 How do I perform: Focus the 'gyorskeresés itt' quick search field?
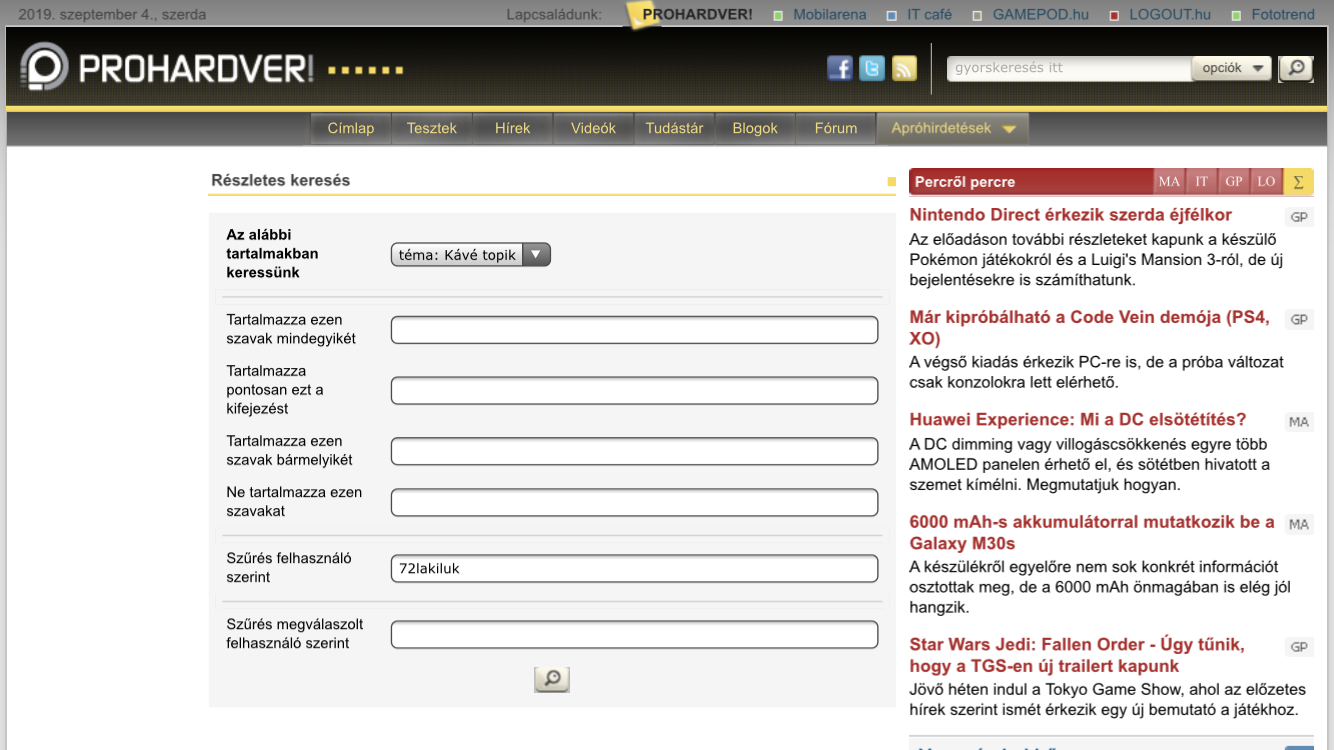[x=1069, y=68]
